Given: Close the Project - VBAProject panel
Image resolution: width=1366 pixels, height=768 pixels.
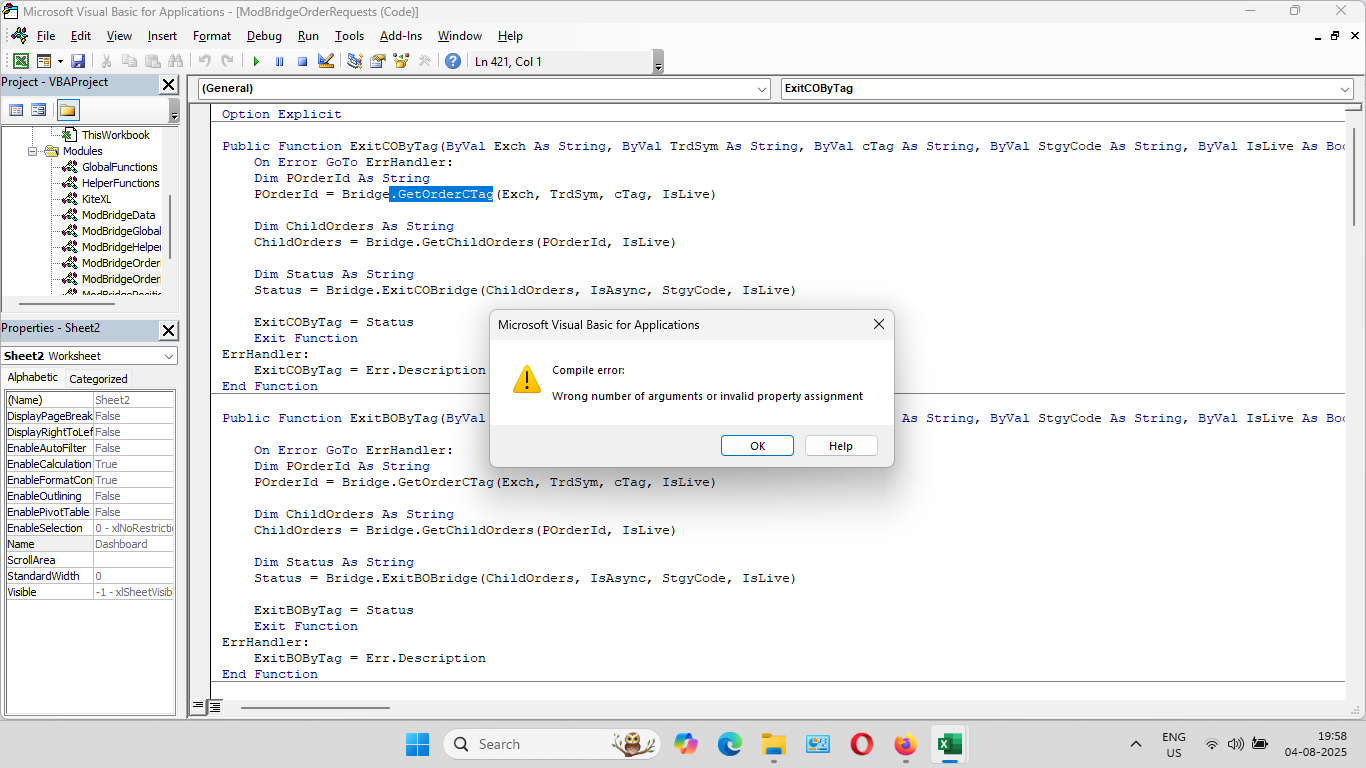Looking at the screenshot, I should pos(169,85).
